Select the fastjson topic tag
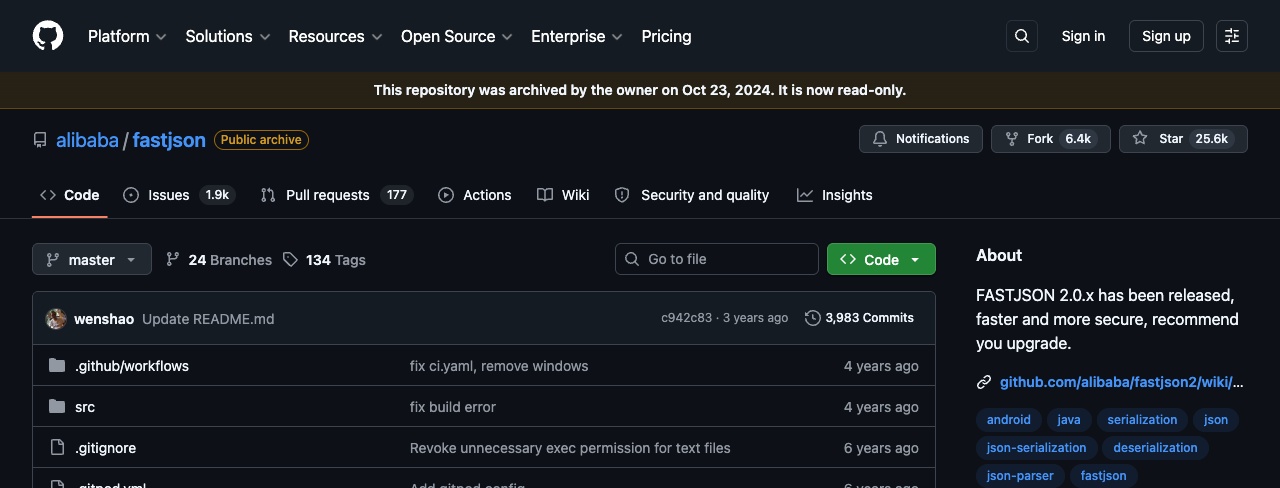 1103,476
